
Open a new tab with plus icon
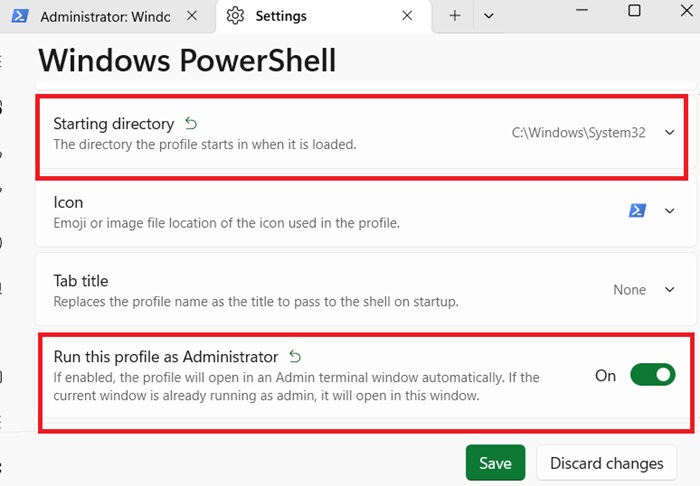click(x=455, y=16)
